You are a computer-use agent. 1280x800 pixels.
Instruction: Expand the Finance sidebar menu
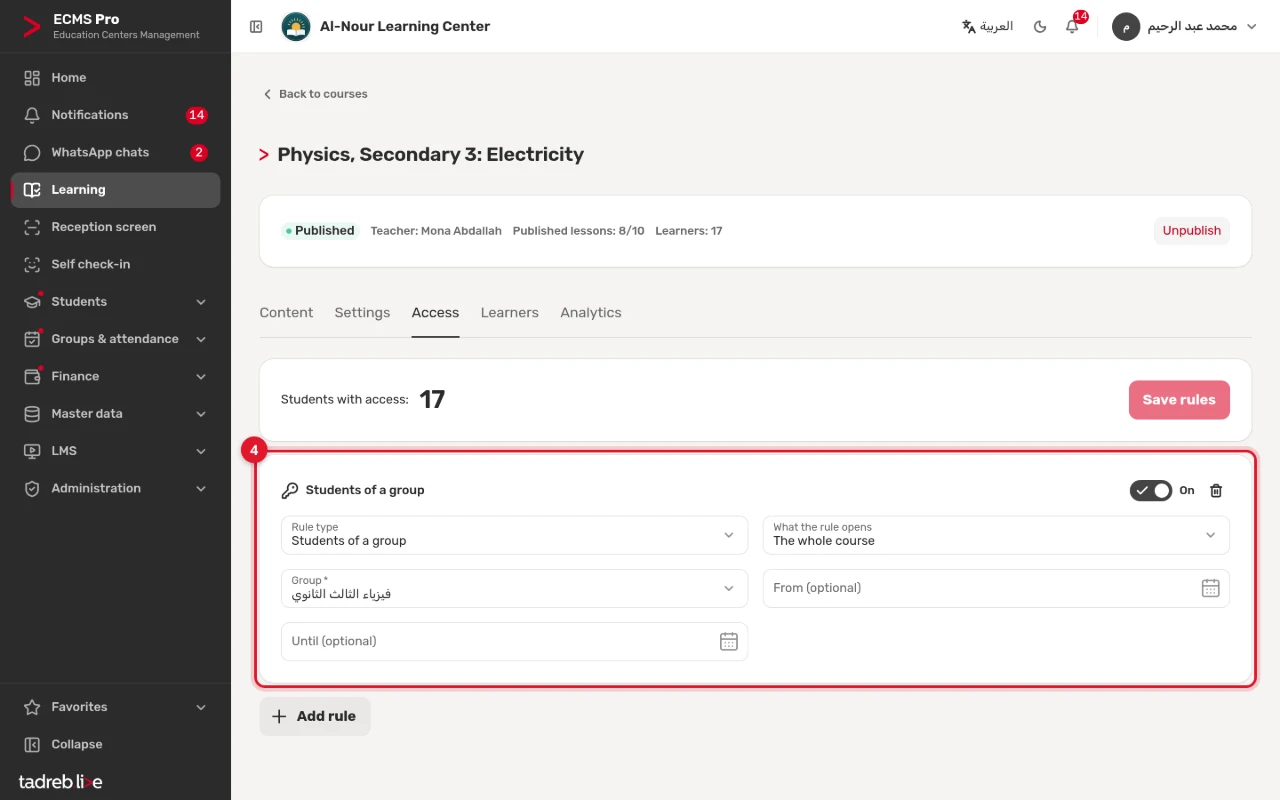(x=115, y=376)
